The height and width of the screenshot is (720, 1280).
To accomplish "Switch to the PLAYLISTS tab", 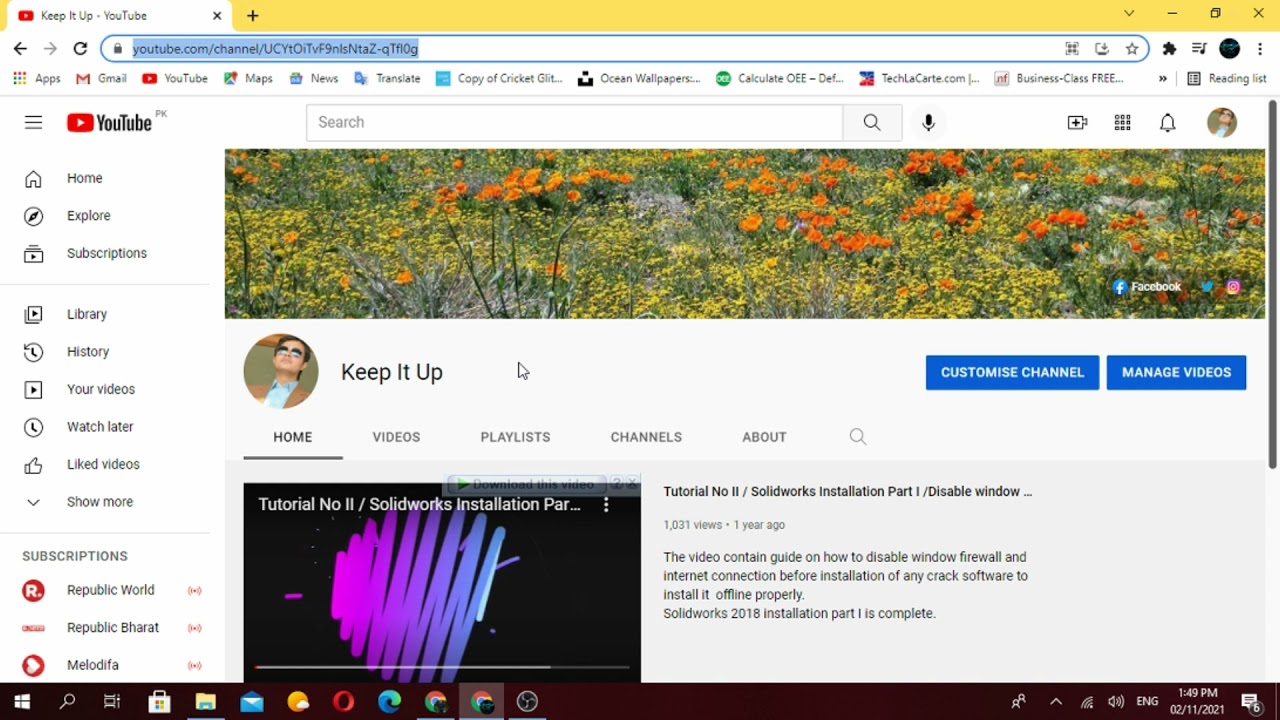I will click(515, 437).
